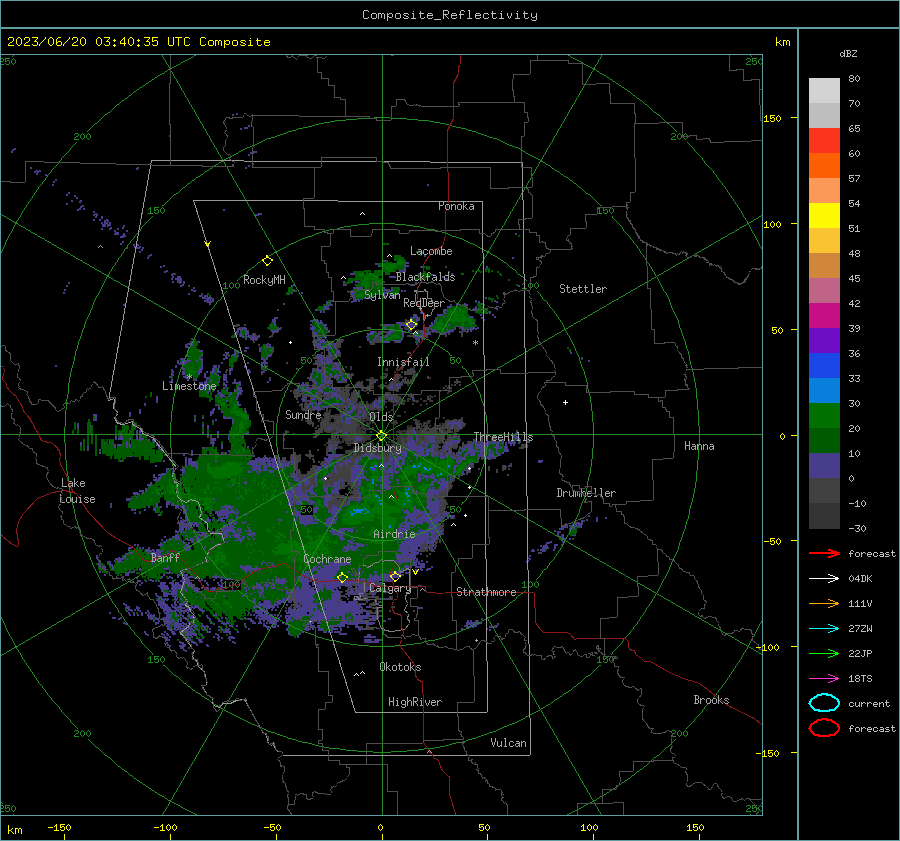This screenshot has height=841, width=900.
Task: Pick the bright yellow 51–54 dBZ swatch
Action: point(824,216)
